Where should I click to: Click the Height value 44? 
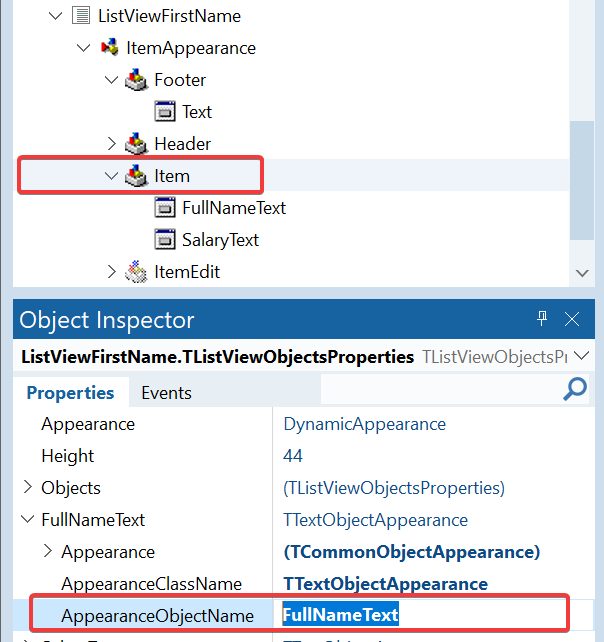(293, 456)
